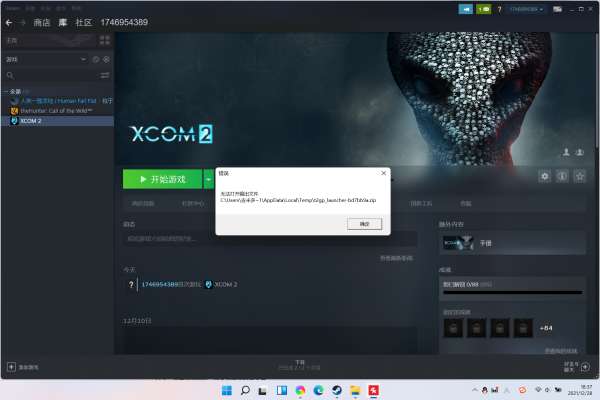Click the recent activity clock icon

point(96,59)
